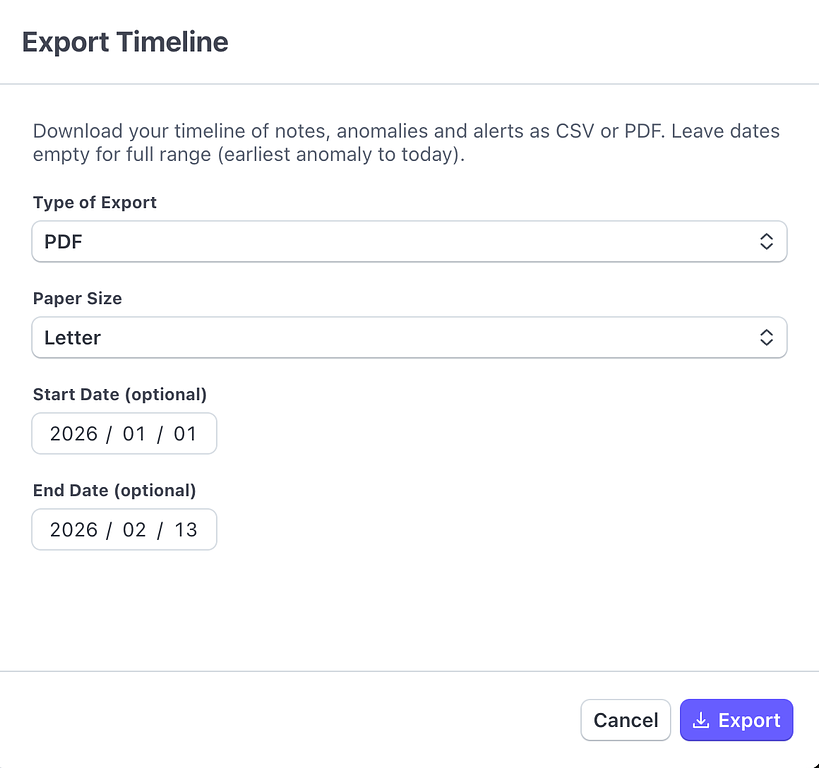Click the Paper Size label
The image size is (819, 768).
[x=77, y=298]
